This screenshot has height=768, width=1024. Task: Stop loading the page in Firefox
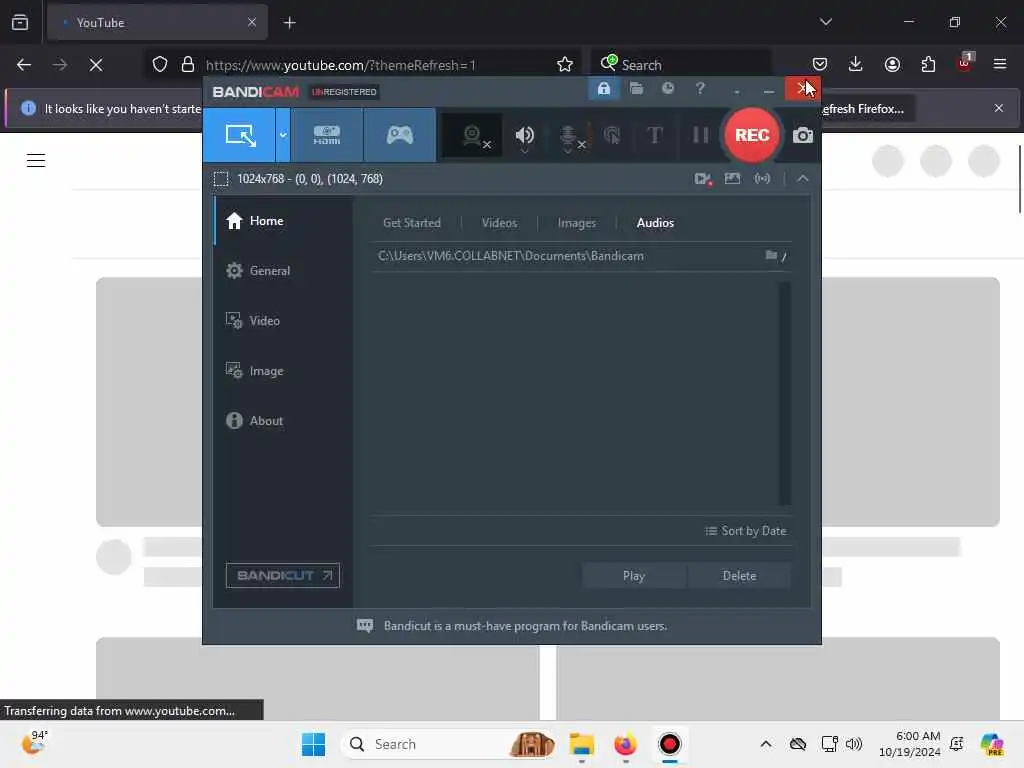tap(96, 65)
